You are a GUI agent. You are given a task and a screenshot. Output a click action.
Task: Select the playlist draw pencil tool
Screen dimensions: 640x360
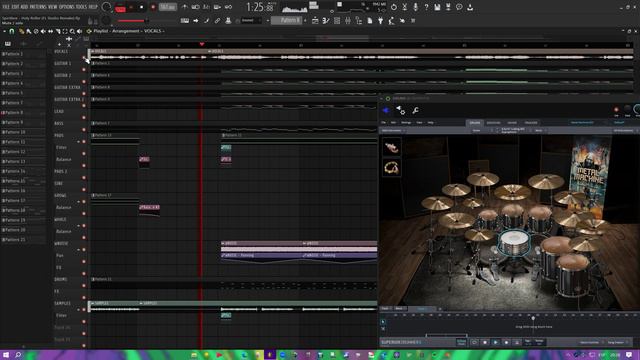pos(21,31)
